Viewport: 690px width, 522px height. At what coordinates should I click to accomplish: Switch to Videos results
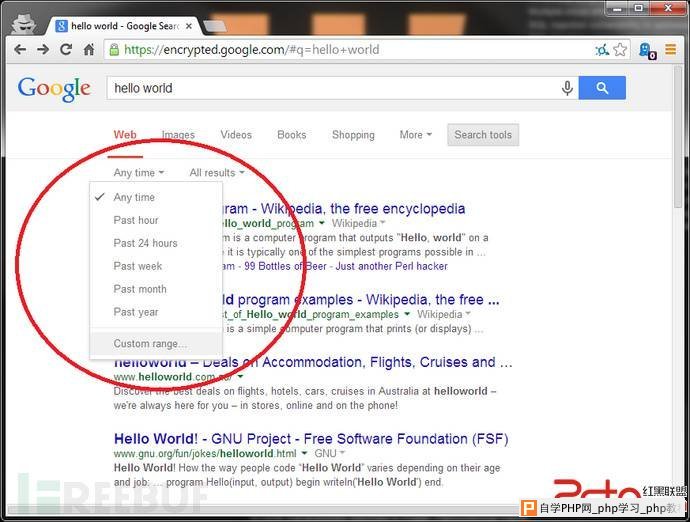[x=236, y=135]
